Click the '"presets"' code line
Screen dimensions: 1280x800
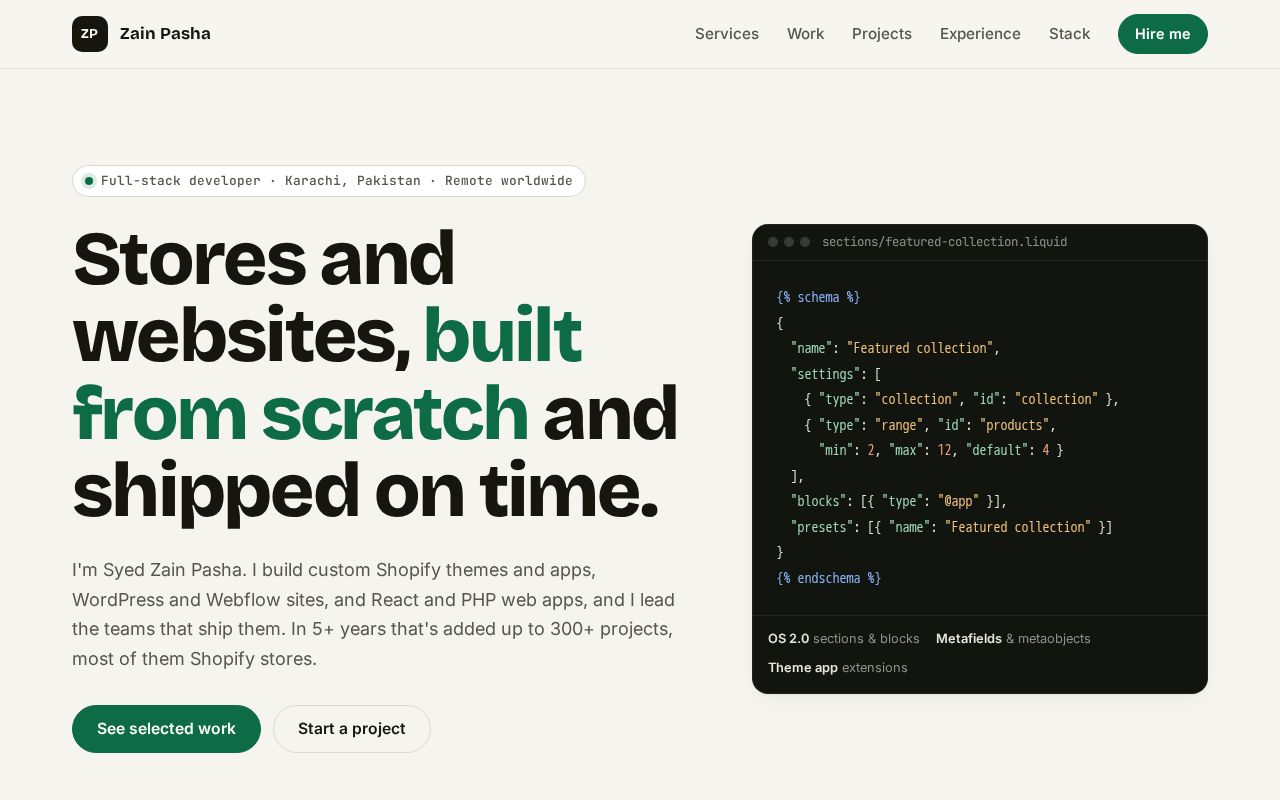coord(951,527)
